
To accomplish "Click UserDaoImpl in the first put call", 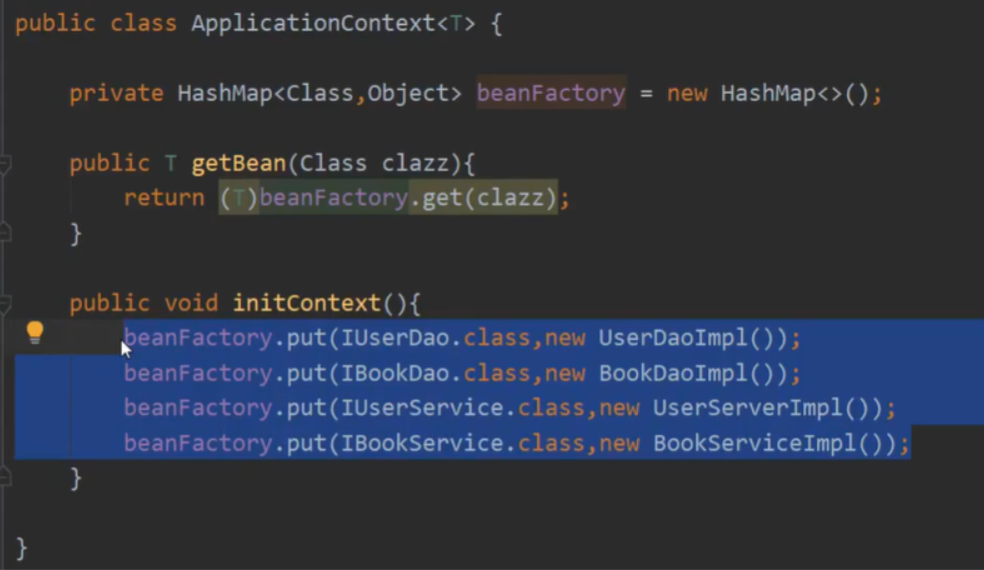I will click(x=673, y=338).
